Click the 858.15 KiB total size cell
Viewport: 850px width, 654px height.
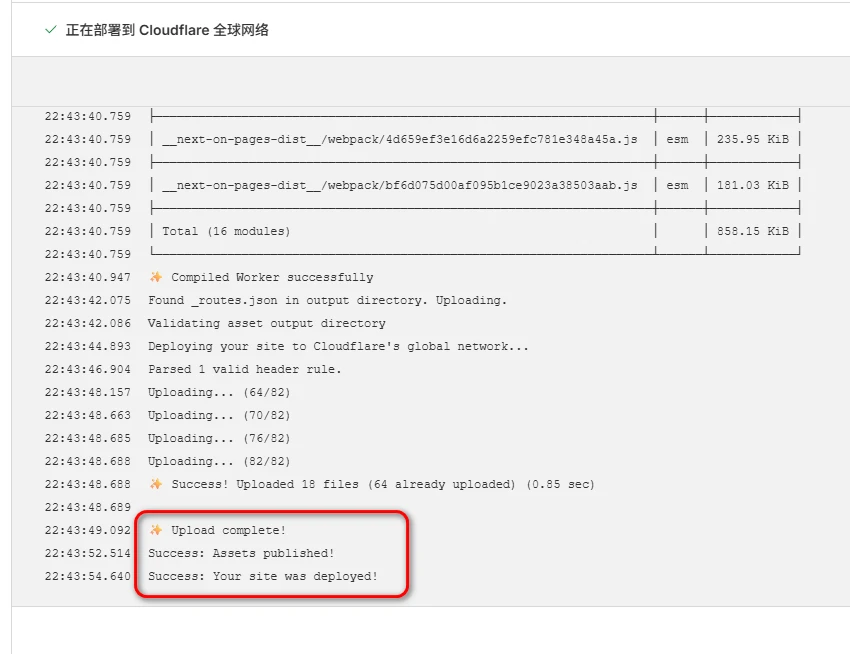(x=752, y=231)
